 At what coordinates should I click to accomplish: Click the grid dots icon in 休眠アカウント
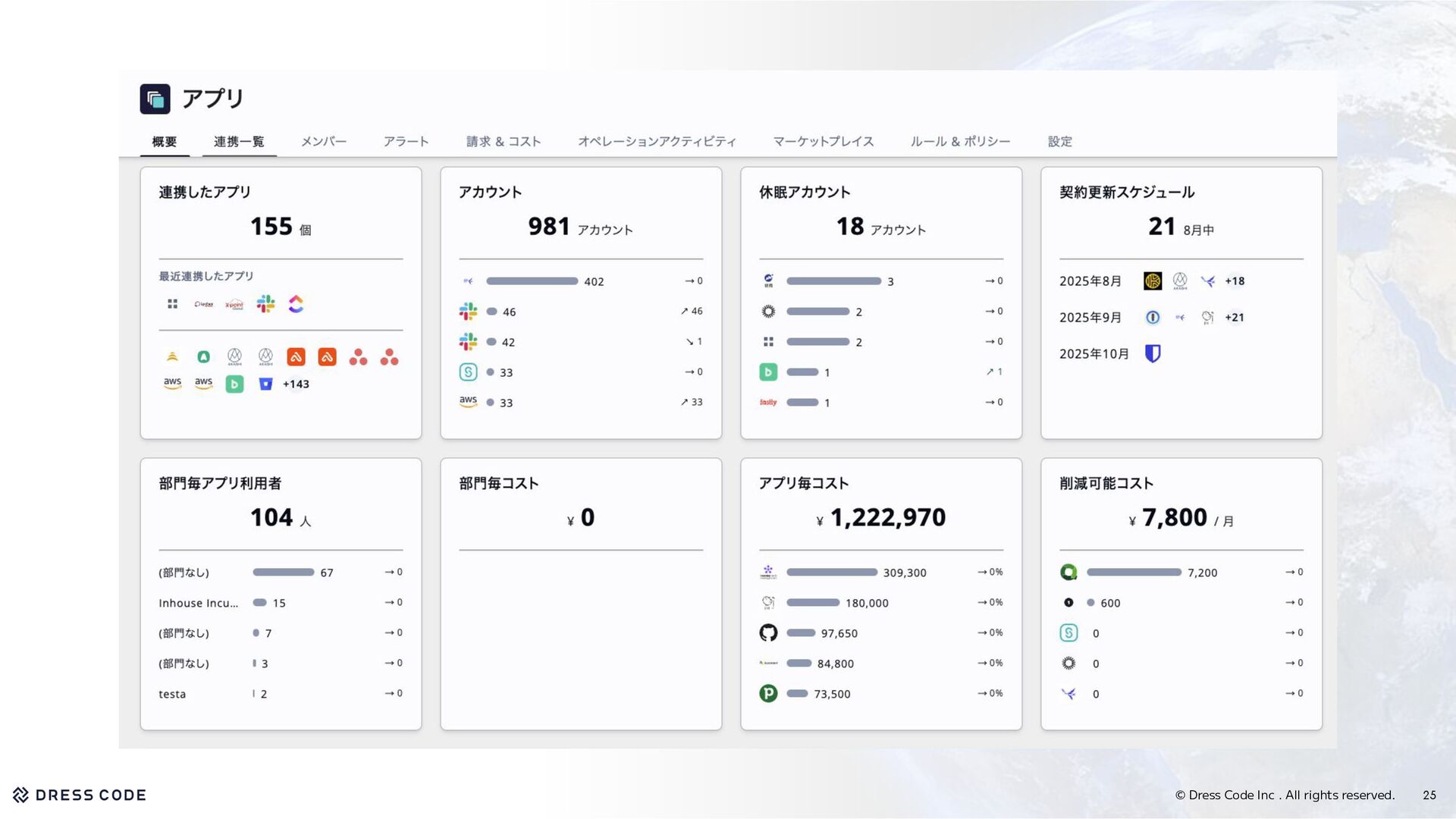pyautogui.click(x=768, y=342)
